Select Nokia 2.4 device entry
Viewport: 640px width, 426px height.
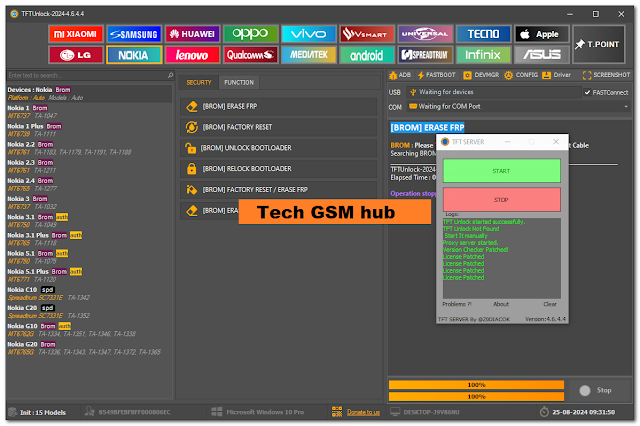pyautogui.click(x=89, y=184)
